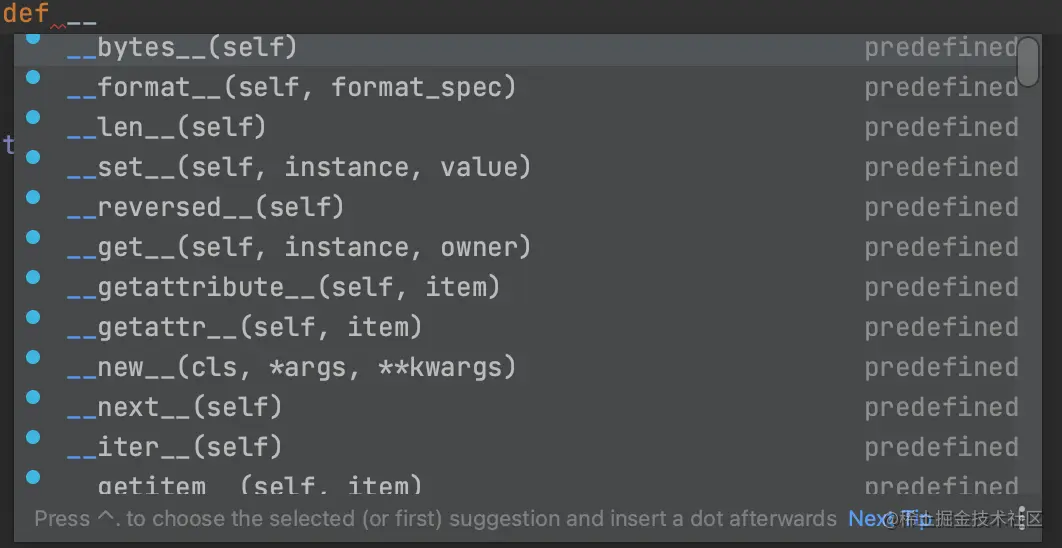
Task: Choose __getattr__(self, item) from completion list
Action: 244,327
